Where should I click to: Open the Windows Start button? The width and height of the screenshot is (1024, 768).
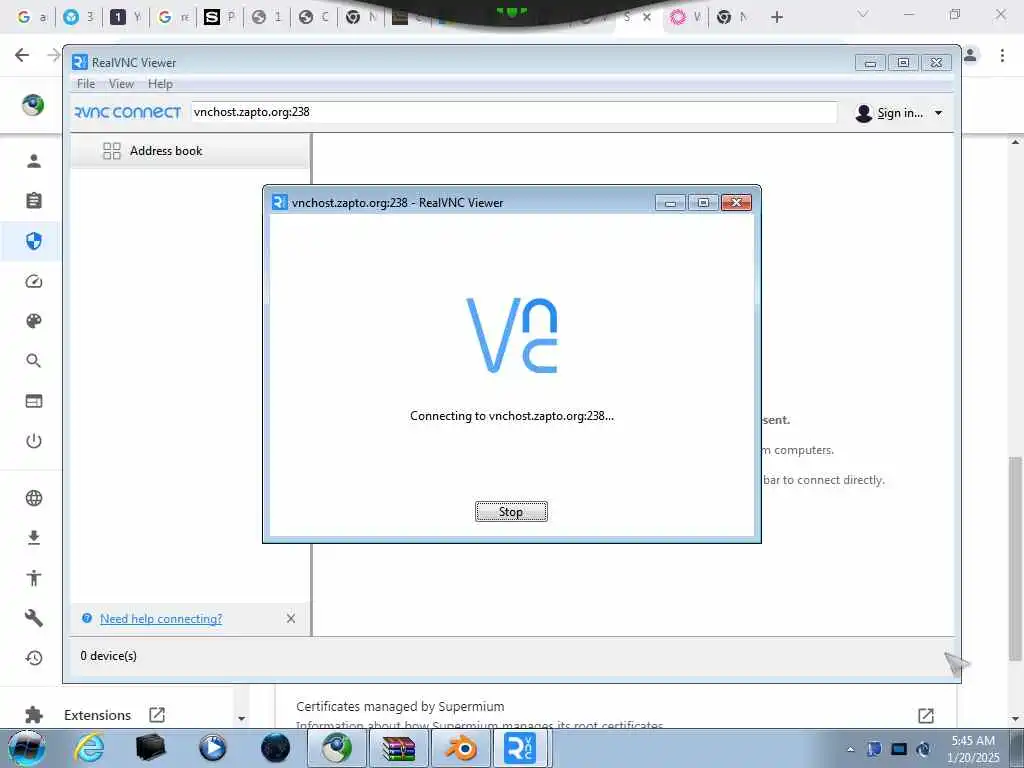coord(26,748)
